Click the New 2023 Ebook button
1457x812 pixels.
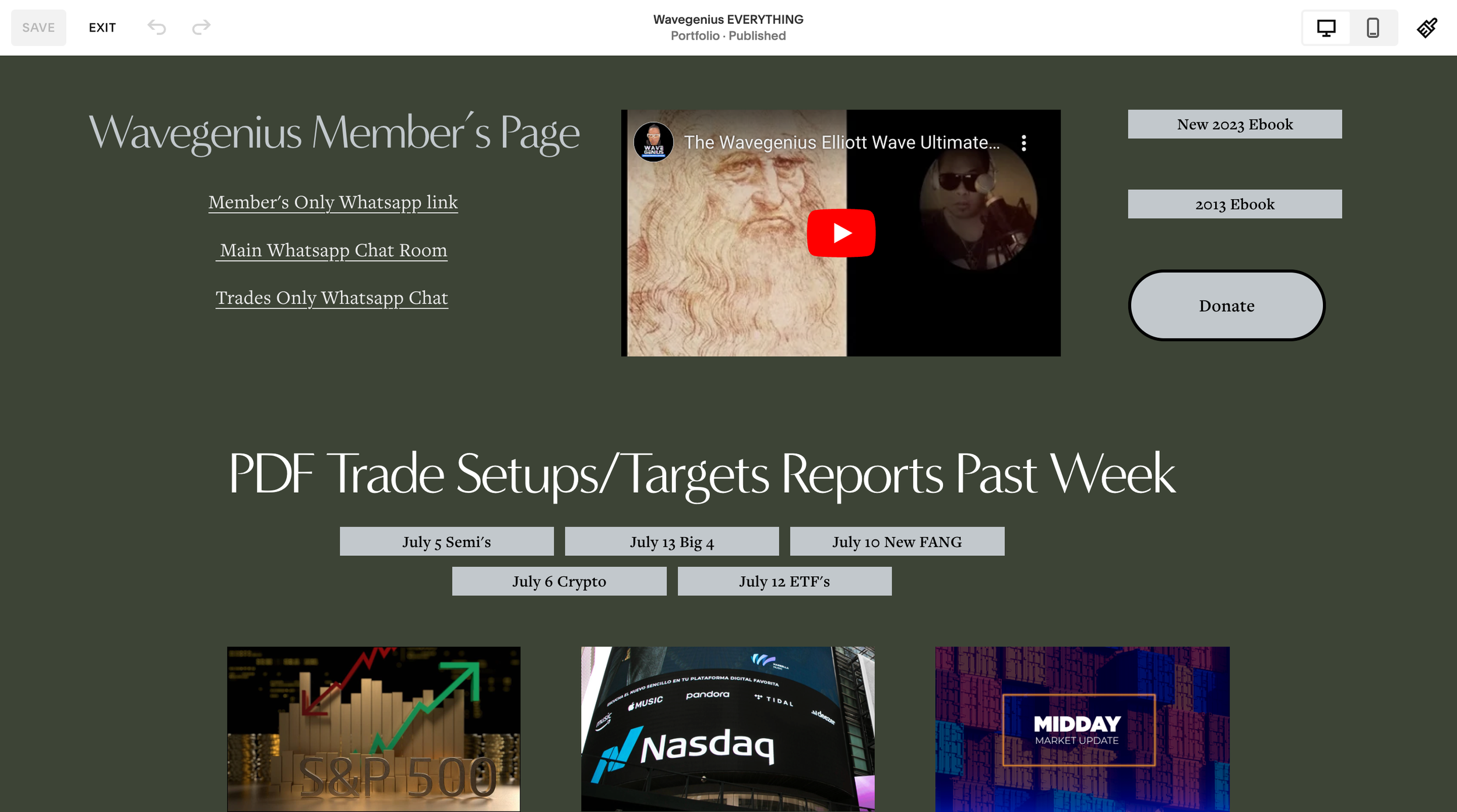(x=1234, y=124)
